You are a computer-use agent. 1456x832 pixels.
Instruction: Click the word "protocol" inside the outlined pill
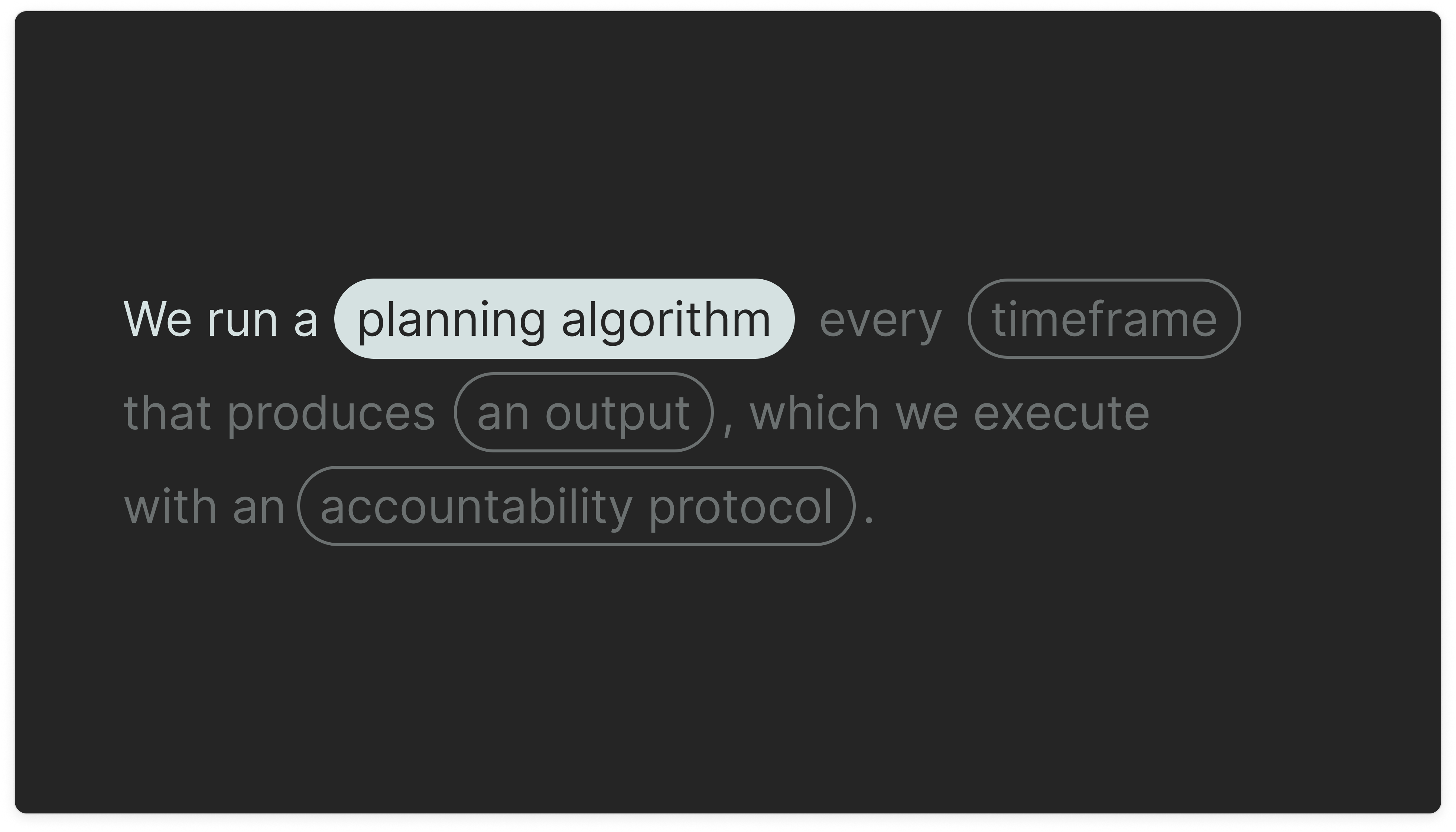[741, 507]
